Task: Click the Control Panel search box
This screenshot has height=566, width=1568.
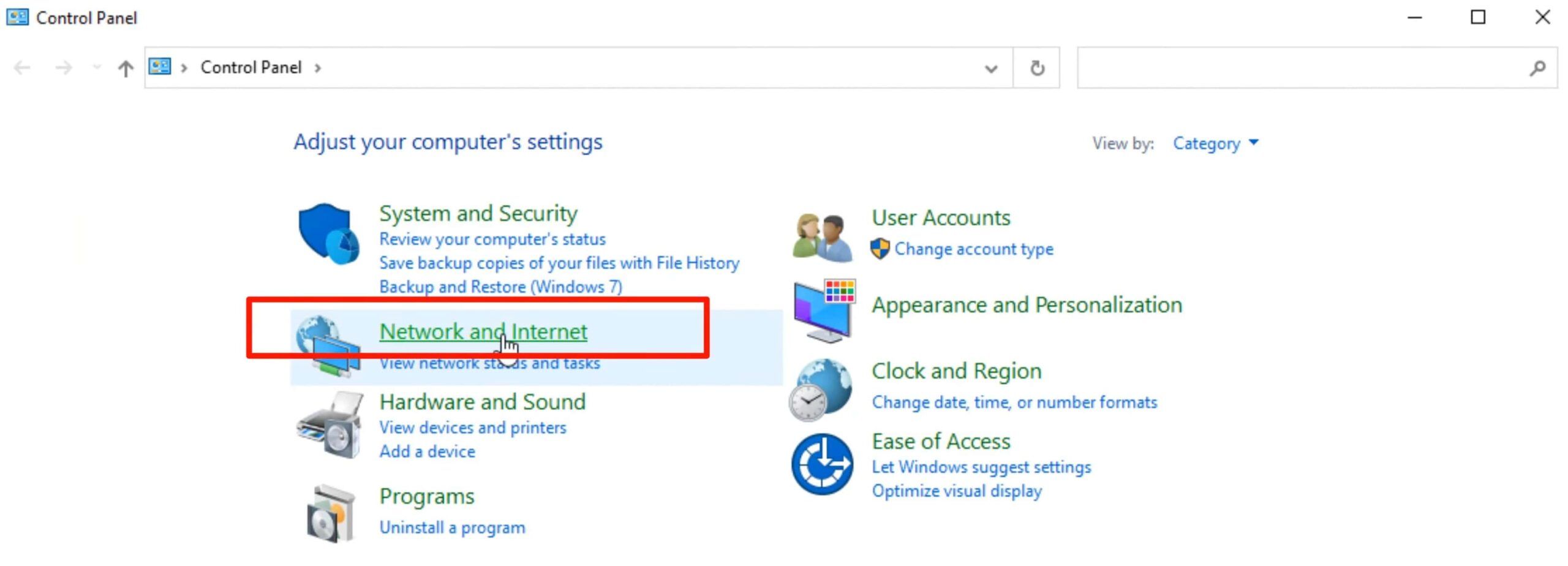Action: (x=1302, y=68)
